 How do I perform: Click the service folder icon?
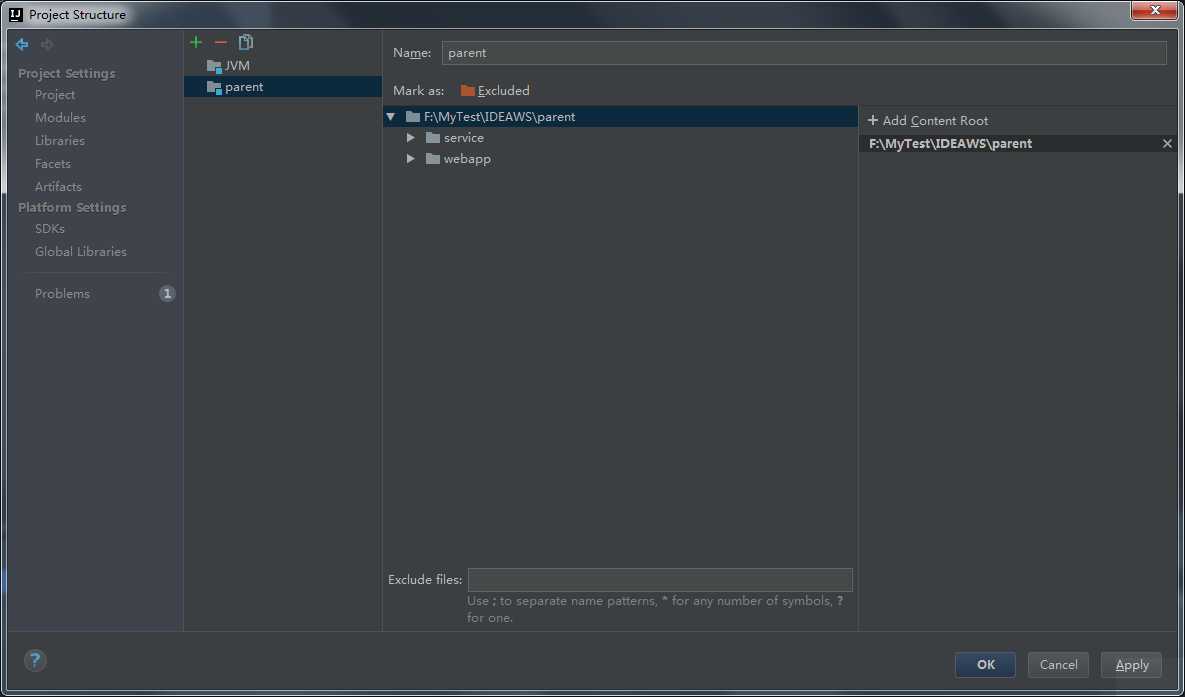tap(432, 138)
